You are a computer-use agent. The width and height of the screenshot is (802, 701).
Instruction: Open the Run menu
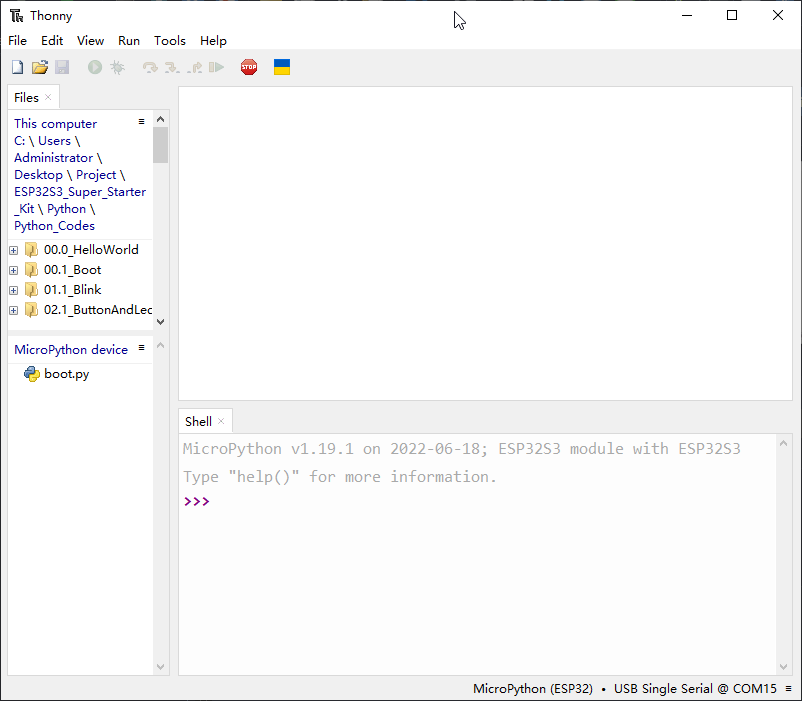coord(129,41)
